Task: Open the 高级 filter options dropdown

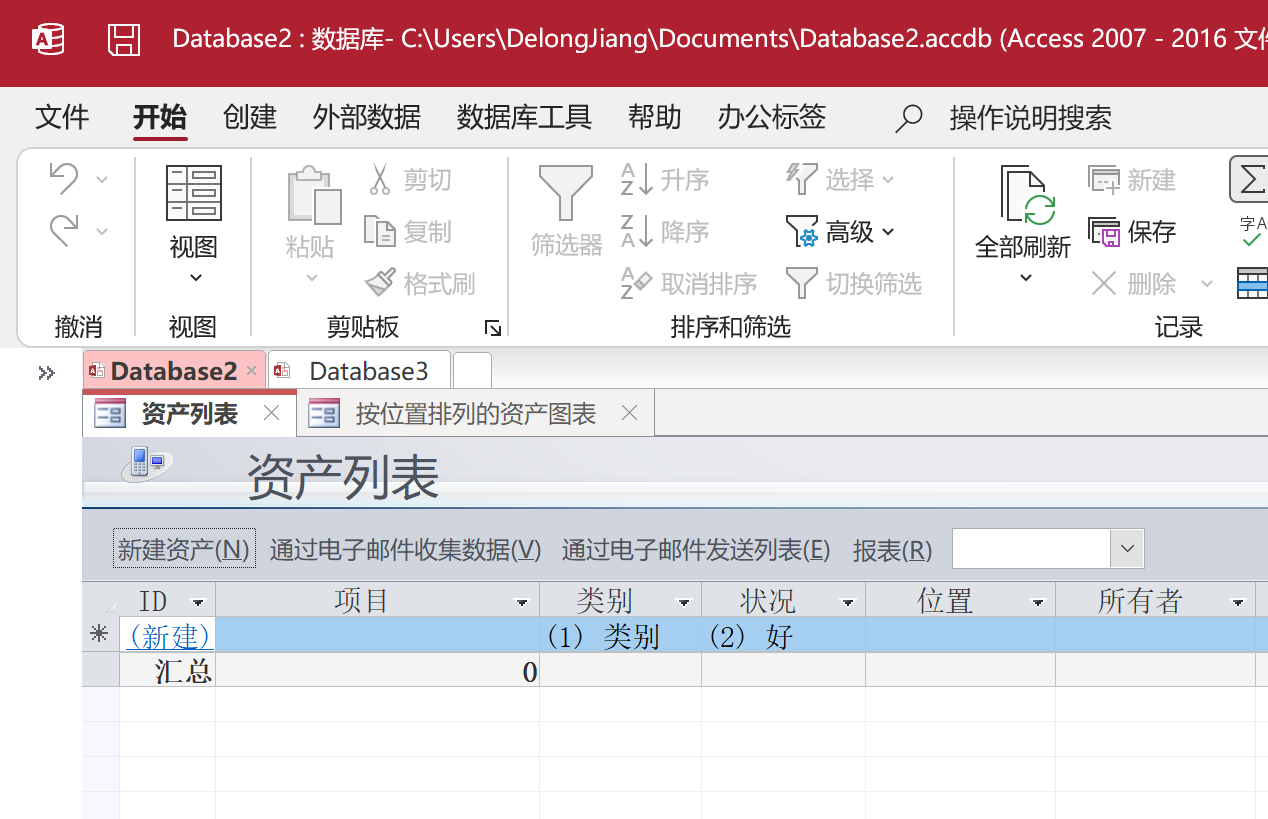Action: click(840, 232)
